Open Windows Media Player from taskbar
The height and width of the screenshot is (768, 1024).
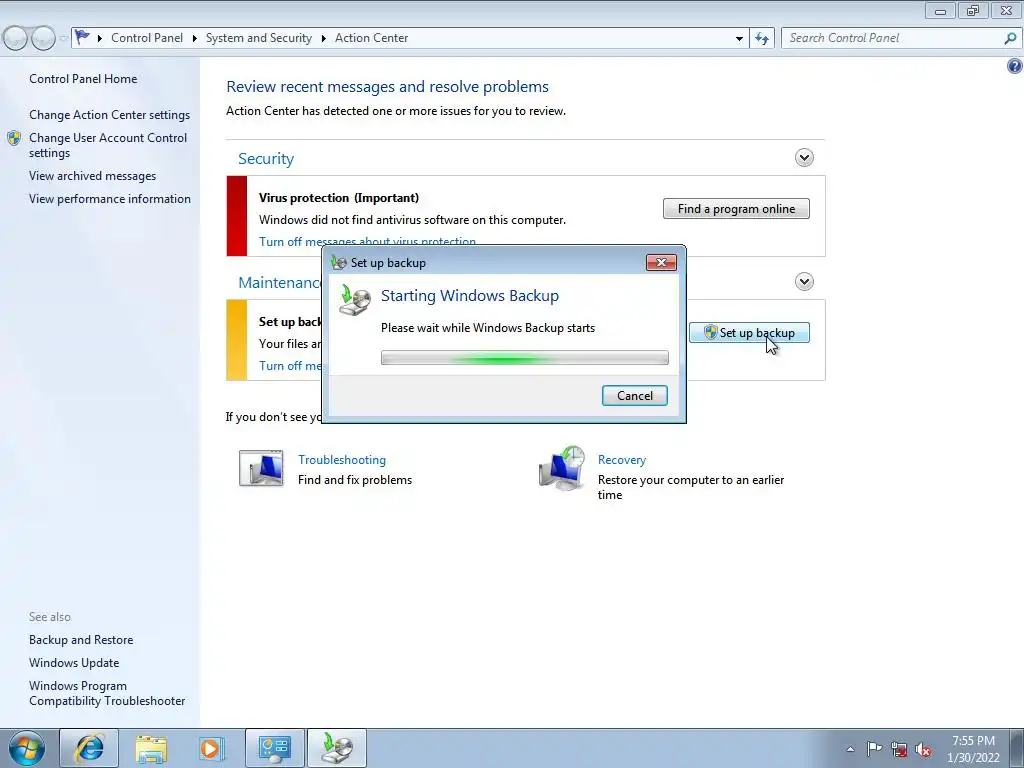pyautogui.click(x=210, y=748)
